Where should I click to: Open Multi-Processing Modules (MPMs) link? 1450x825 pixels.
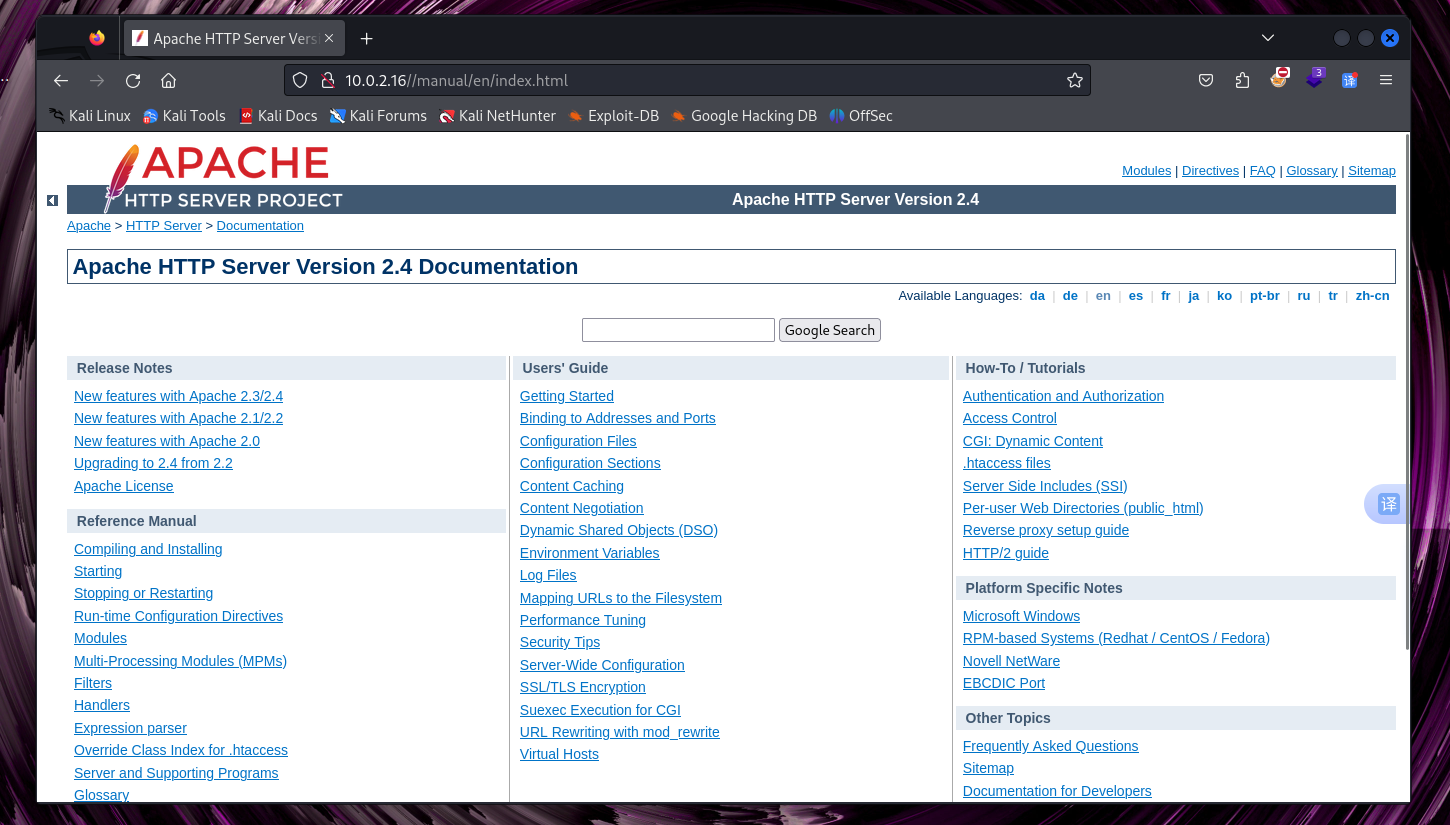click(180, 661)
